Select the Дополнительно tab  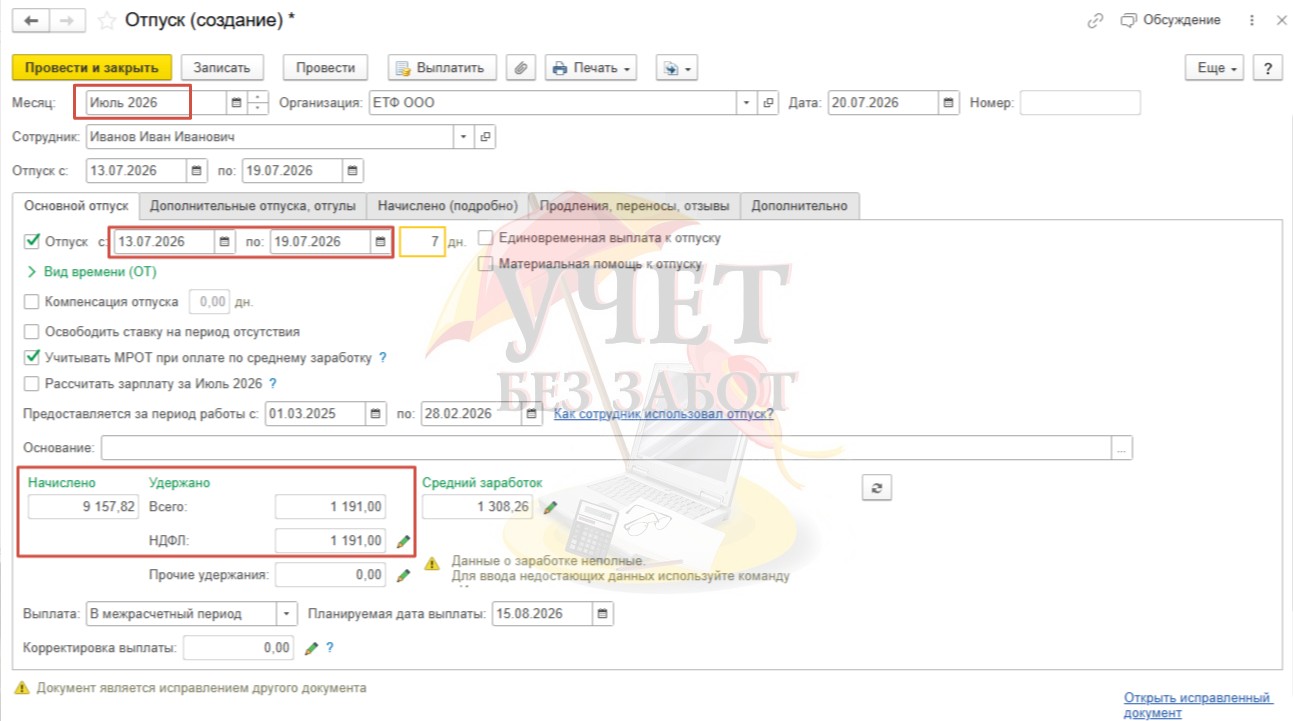[x=800, y=206]
